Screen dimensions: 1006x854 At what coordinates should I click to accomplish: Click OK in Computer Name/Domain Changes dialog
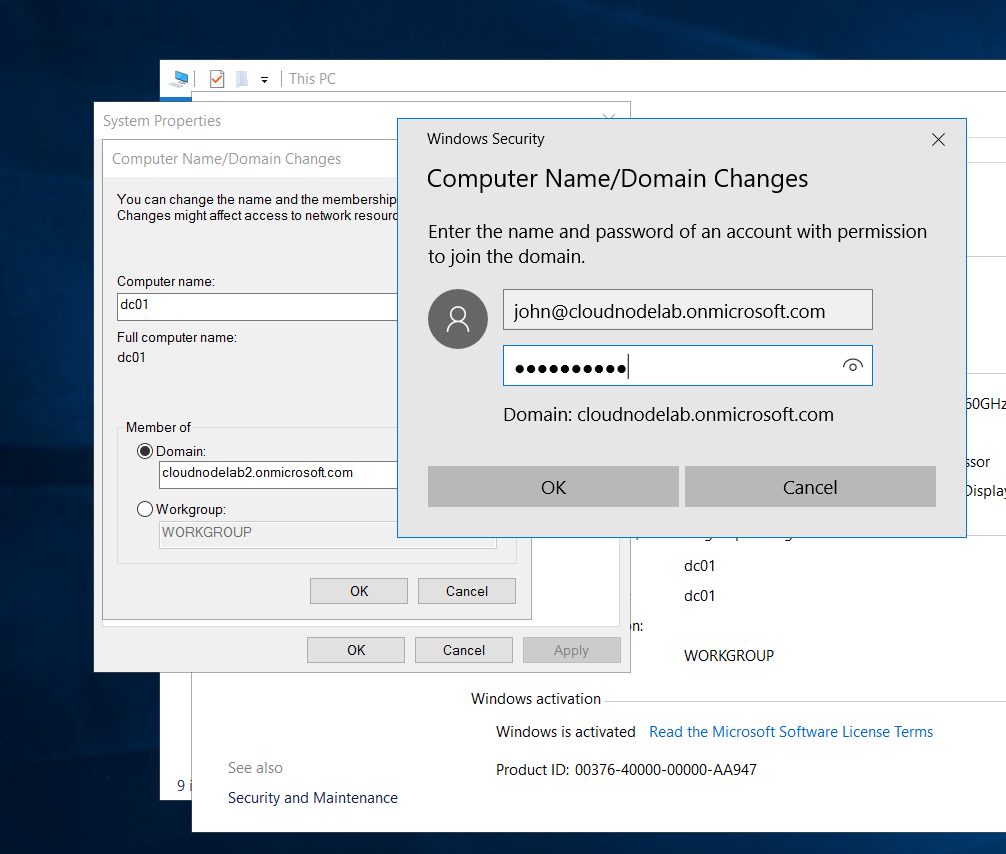coord(359,591)
